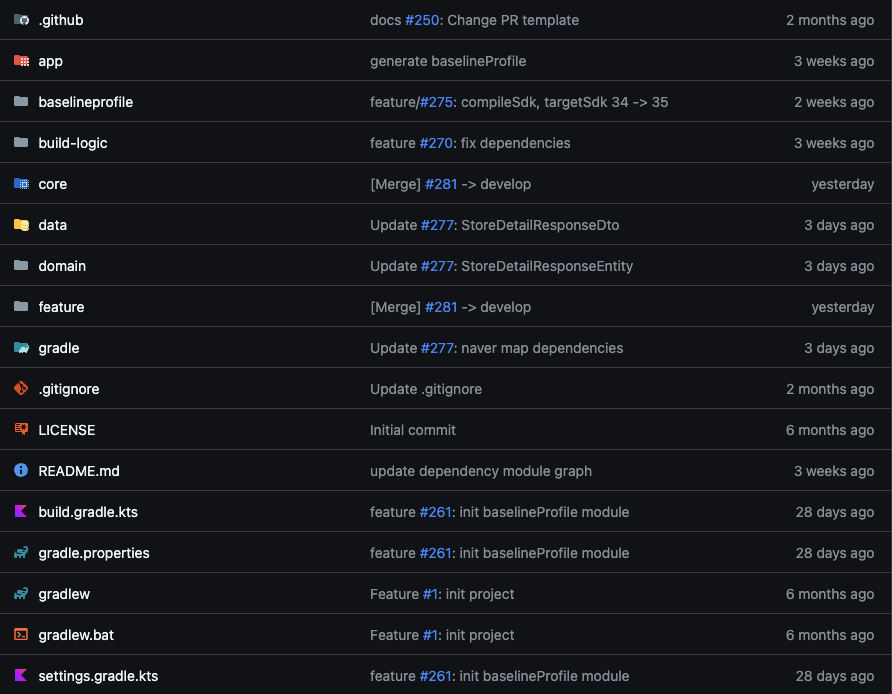Image resolution: width=892 pixels, height=694 pixels.
Task: Click '6 months ago' in LICENSE row
Action: [830, 430]
